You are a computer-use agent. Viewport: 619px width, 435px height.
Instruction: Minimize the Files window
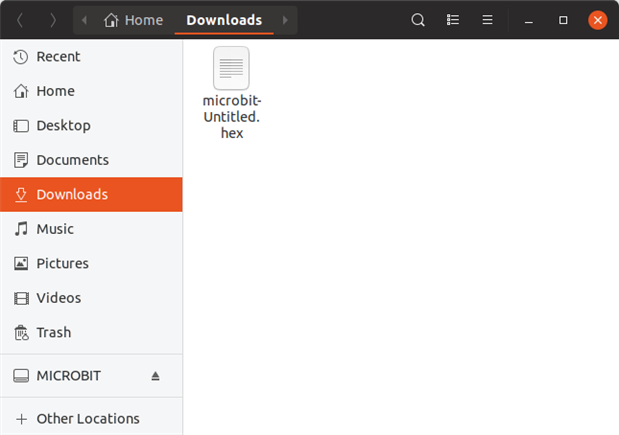tap(529, 21)
